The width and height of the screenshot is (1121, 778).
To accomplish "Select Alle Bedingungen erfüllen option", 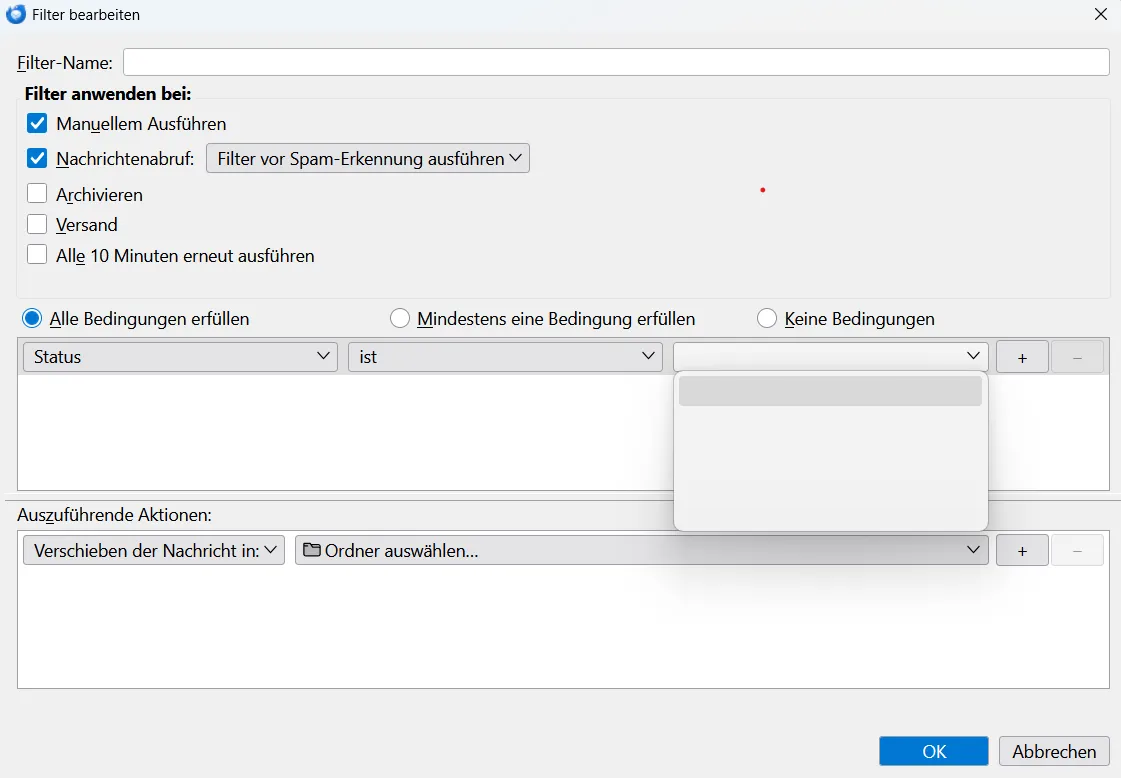I will coord(32,319).
